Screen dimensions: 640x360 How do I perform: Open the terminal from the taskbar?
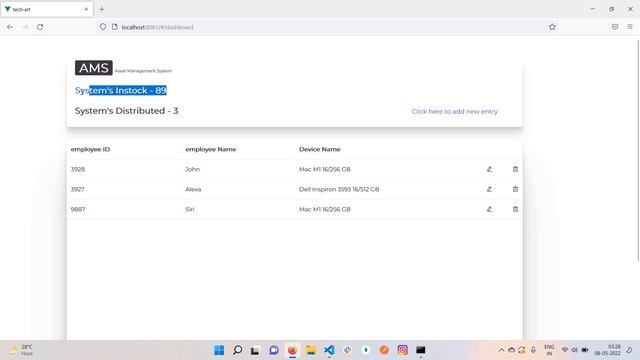[x=421, y=350]
